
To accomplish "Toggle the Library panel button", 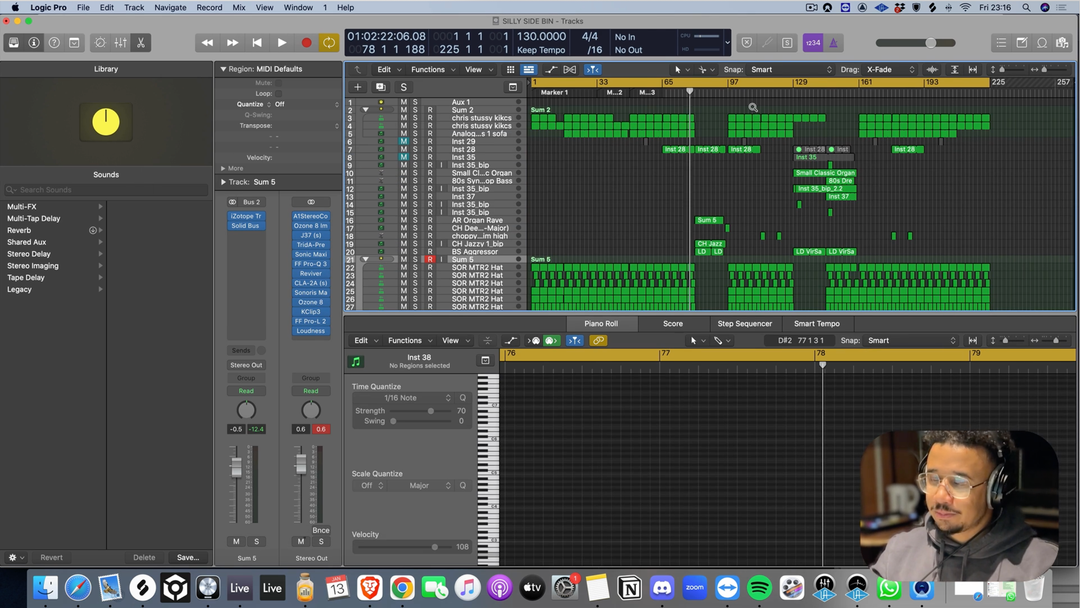I will [13, 43].
